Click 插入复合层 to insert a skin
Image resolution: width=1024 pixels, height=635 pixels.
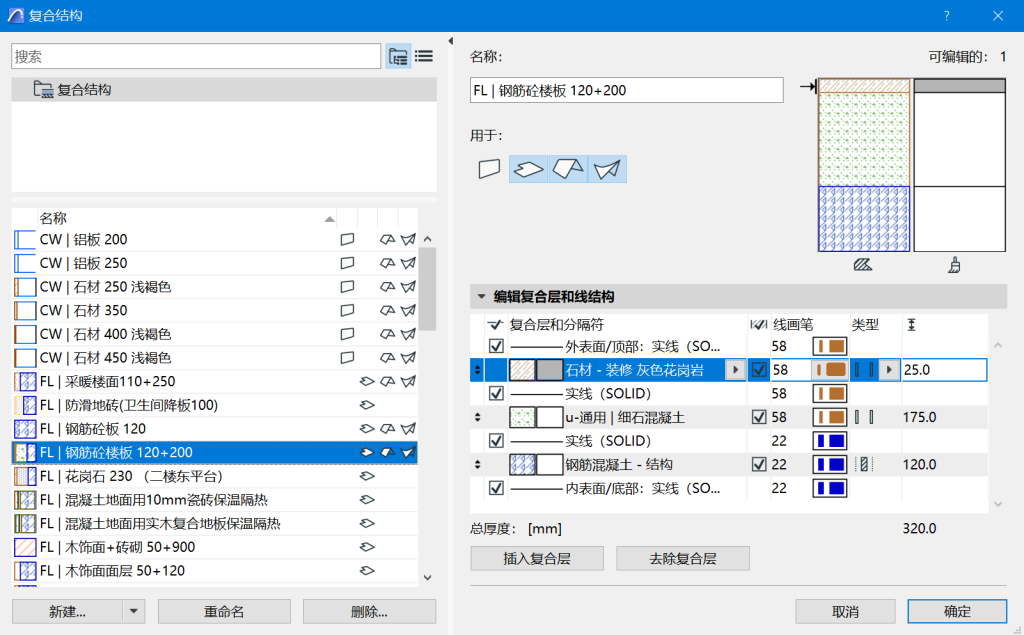(x=537, y=559)
